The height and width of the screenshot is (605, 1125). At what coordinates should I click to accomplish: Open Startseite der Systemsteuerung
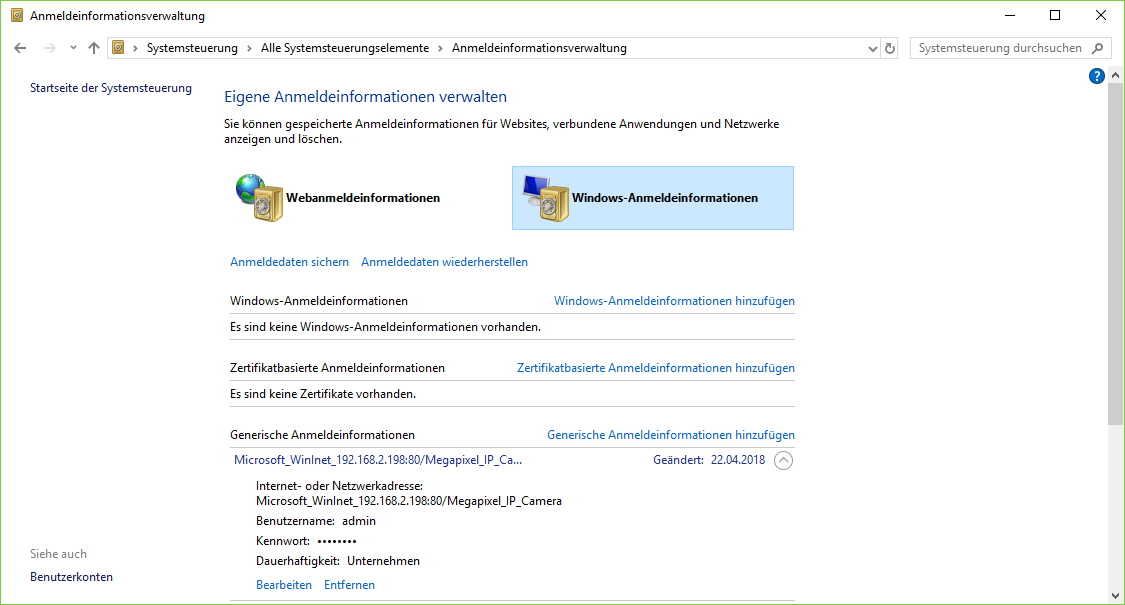(111, 88)
